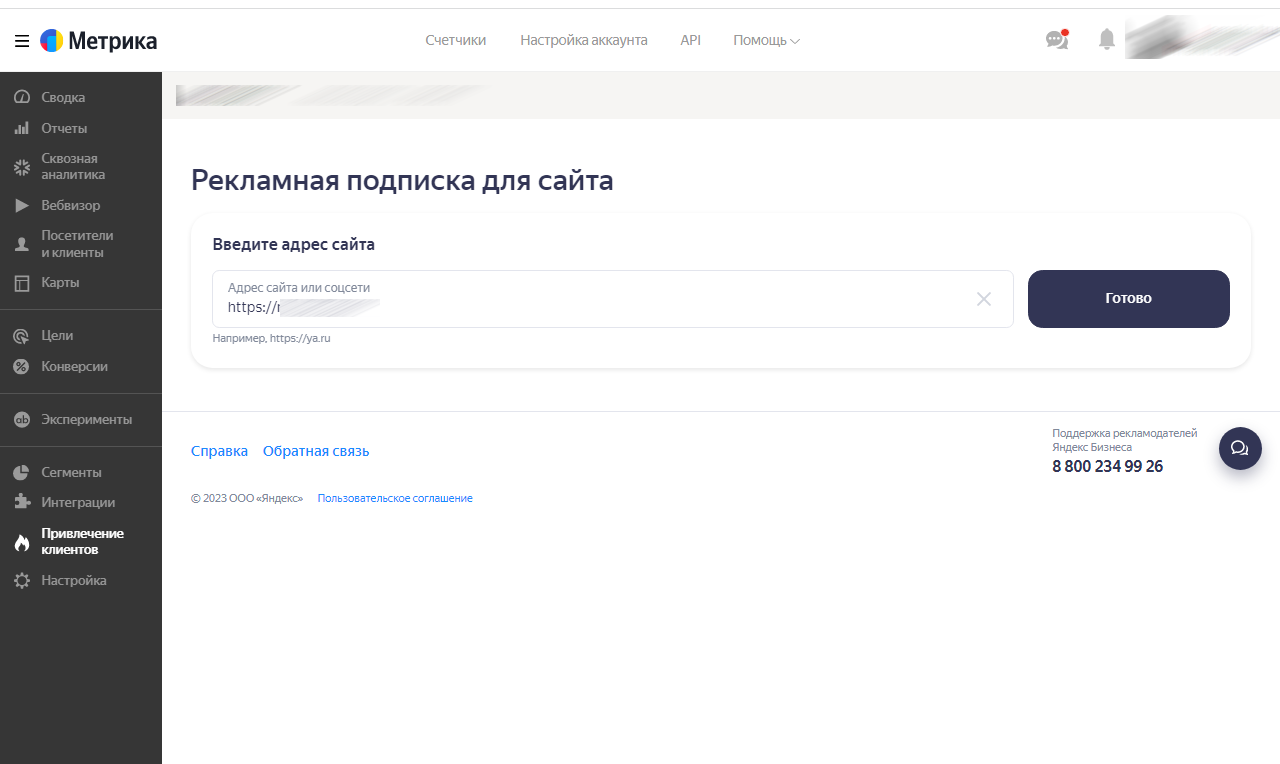The height and width of the screenshot is (764, 1280).
Task: Click the notifications bell icon
Action: click(1106, 40)
